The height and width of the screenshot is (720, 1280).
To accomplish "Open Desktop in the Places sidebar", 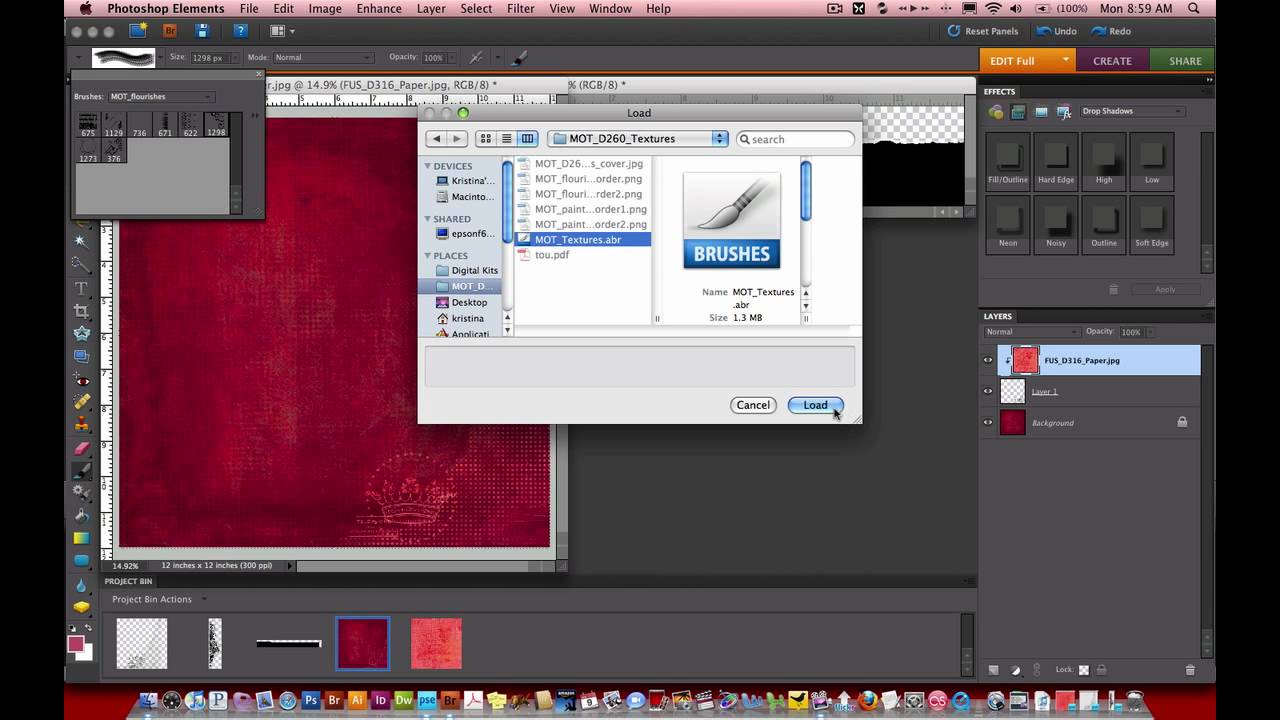I will point(469,302).
